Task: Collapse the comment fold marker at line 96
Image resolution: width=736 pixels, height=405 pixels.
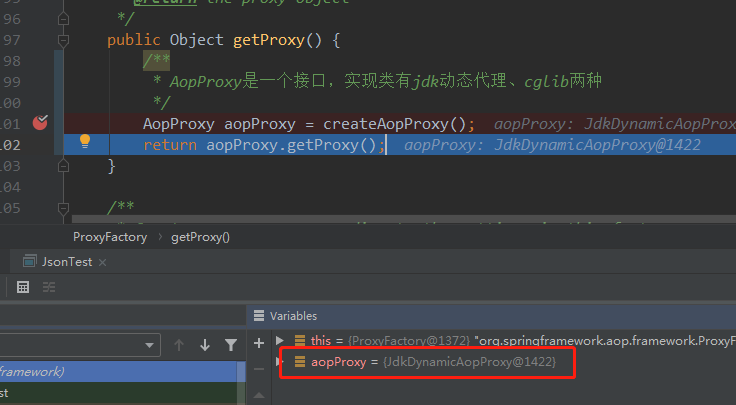Action: coord(63,19)
